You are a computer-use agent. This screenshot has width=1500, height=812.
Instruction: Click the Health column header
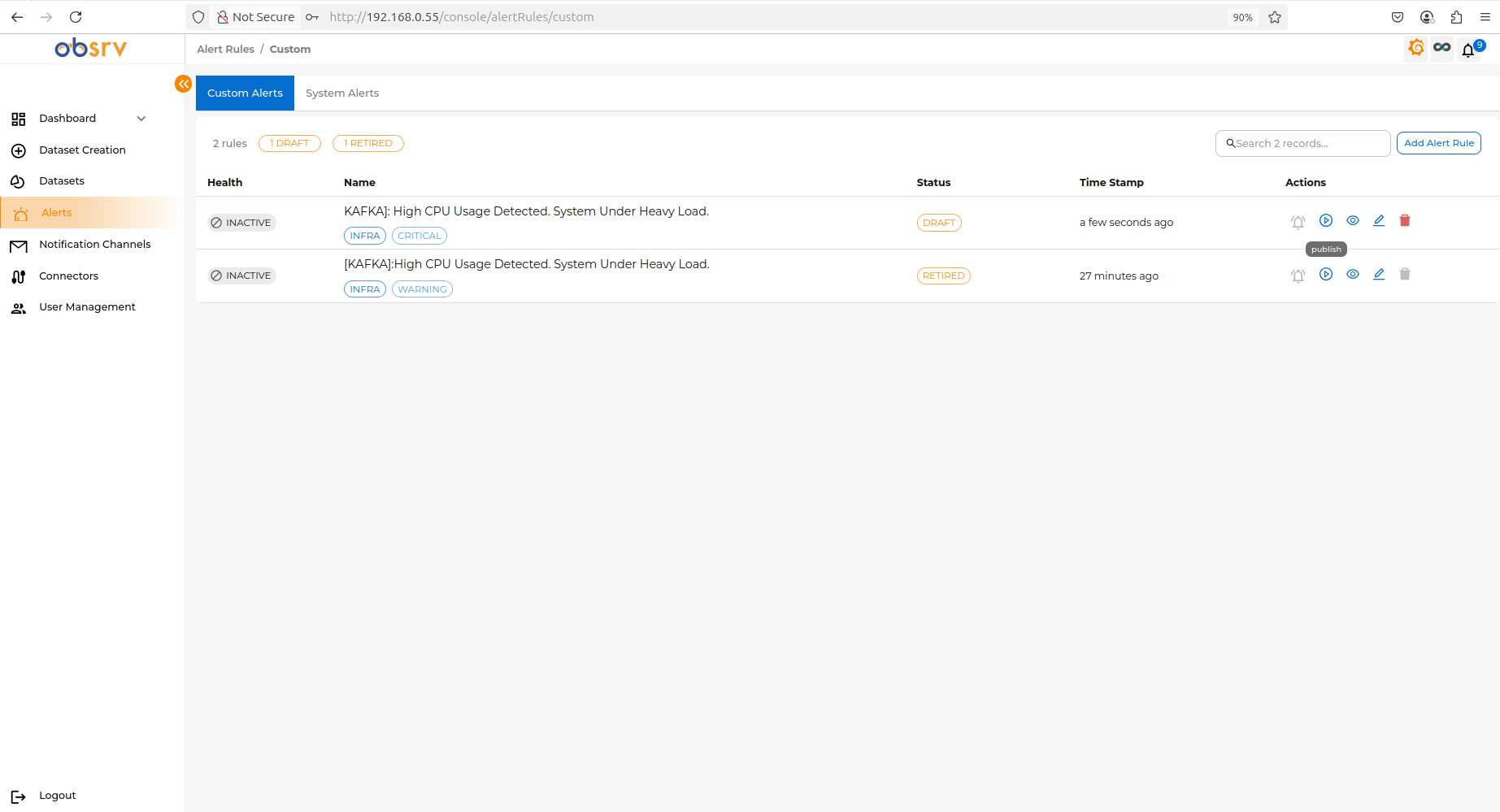pyautogui.click(x=224, y=182)
